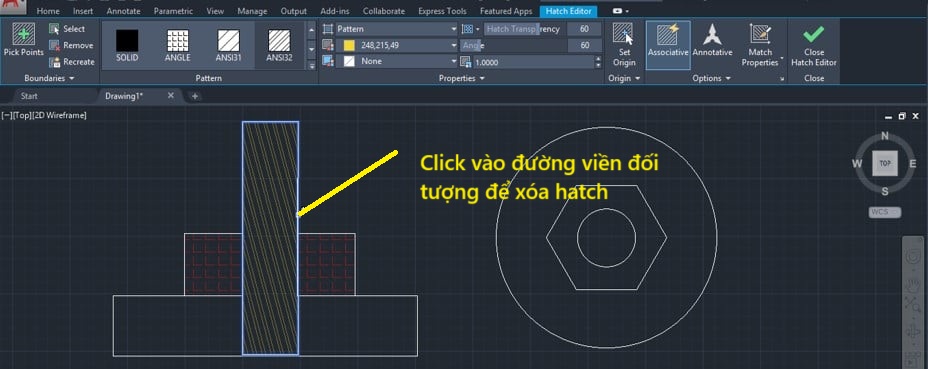928x369 pixels.
Task: Click the [2D Wireframe] visual style label
Action: [58, 115]
